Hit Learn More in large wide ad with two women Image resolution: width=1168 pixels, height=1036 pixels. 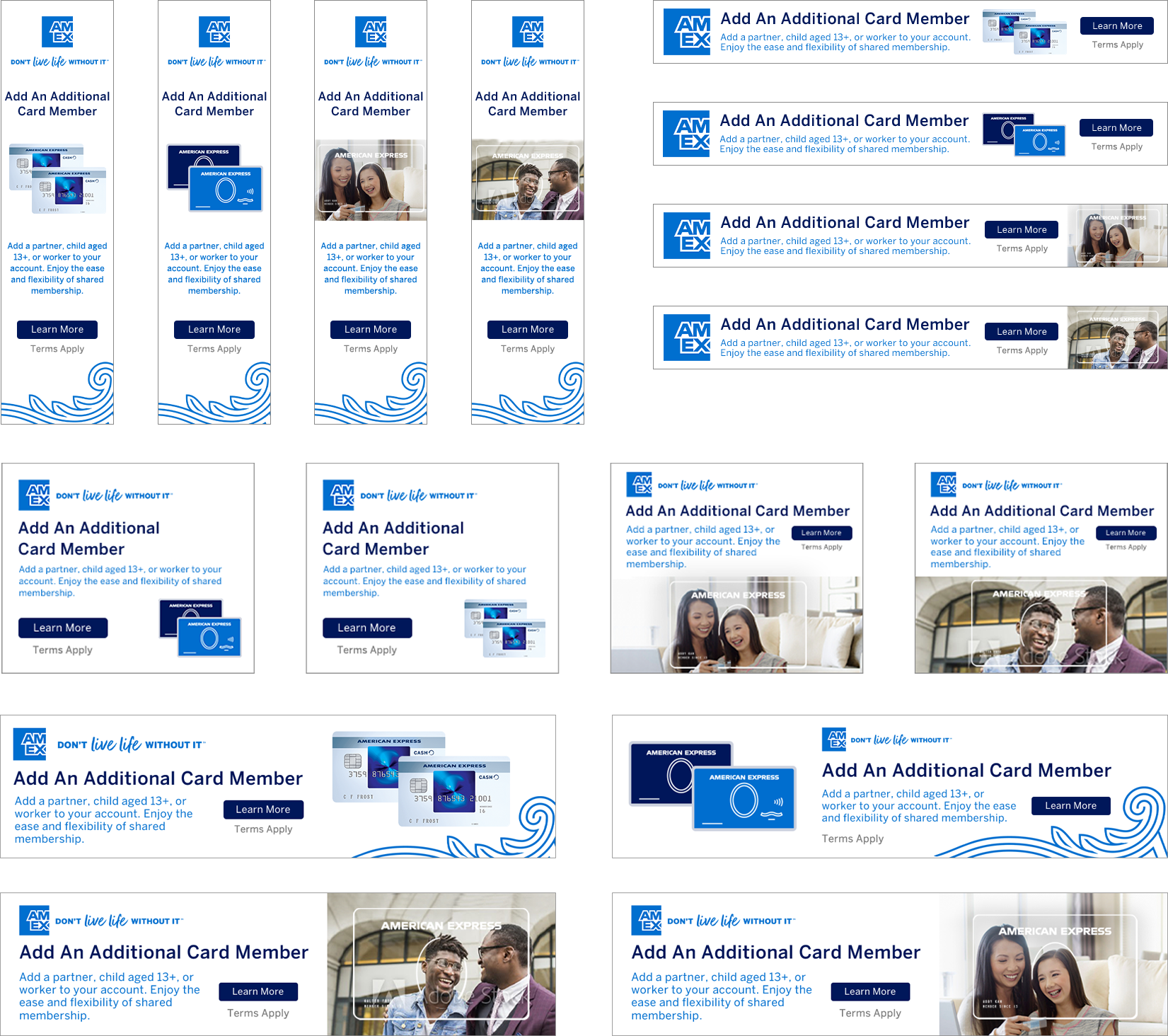pos(870,992)
